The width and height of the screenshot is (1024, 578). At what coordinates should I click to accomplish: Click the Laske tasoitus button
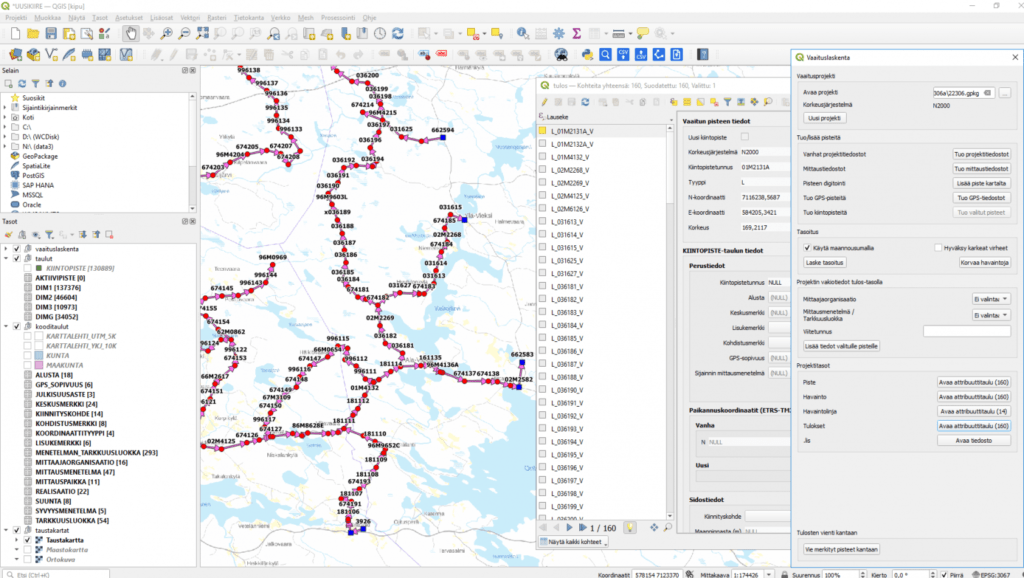[826, 262]
